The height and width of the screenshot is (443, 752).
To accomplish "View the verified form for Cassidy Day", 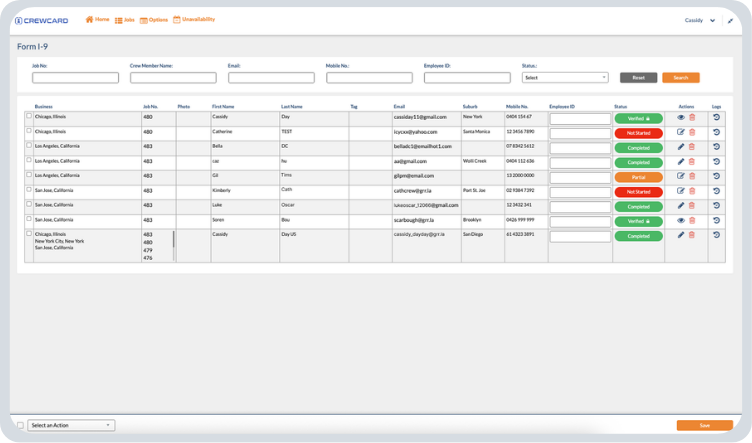I will pos(681,117).
